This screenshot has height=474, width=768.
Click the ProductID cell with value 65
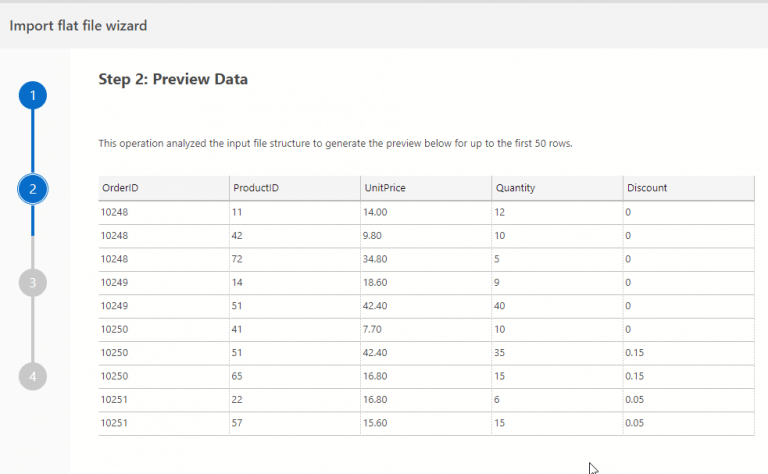pyautogui.click(x=294, y=376)
